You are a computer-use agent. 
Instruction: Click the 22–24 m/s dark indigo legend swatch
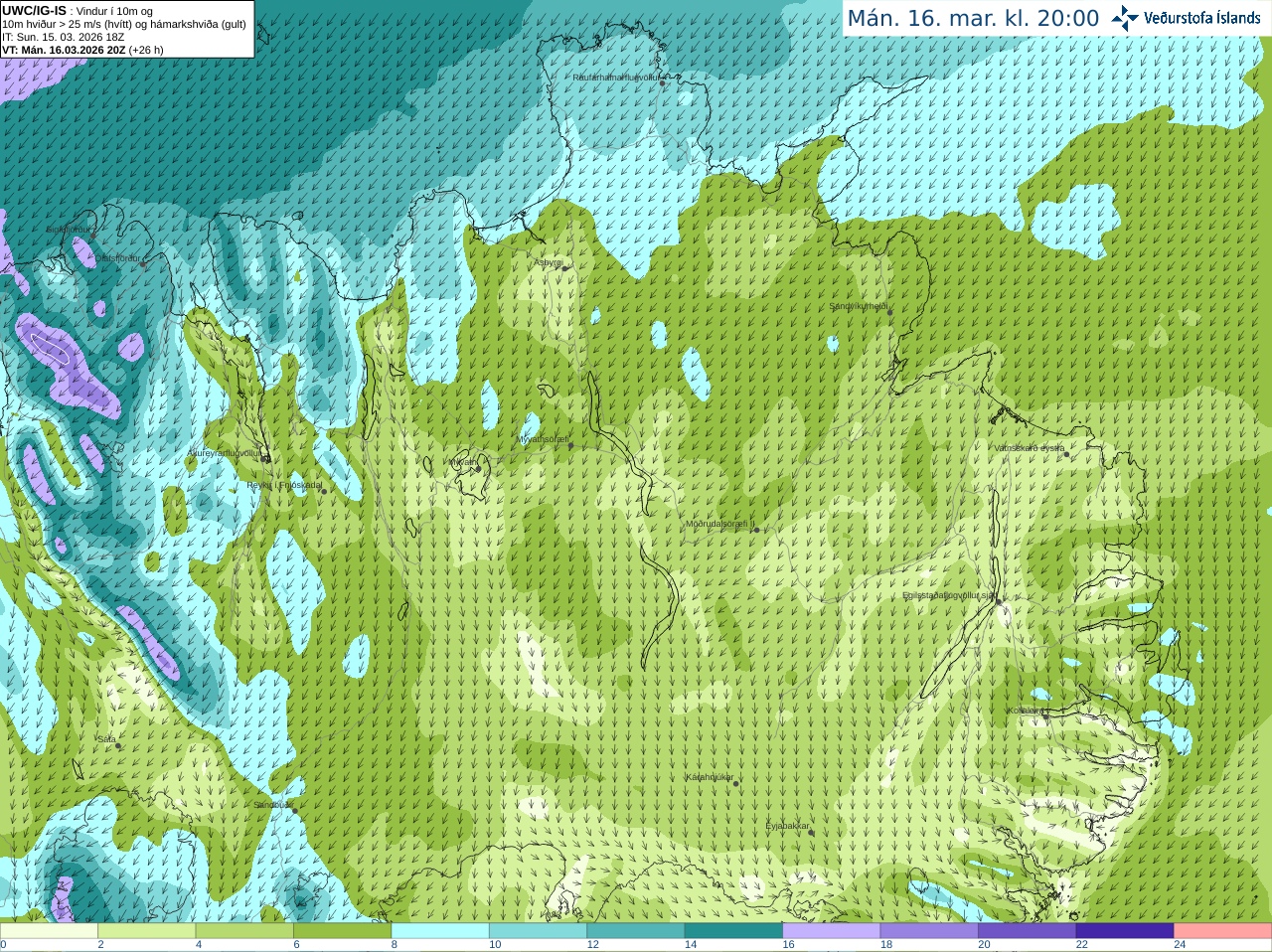point(1125,931)
